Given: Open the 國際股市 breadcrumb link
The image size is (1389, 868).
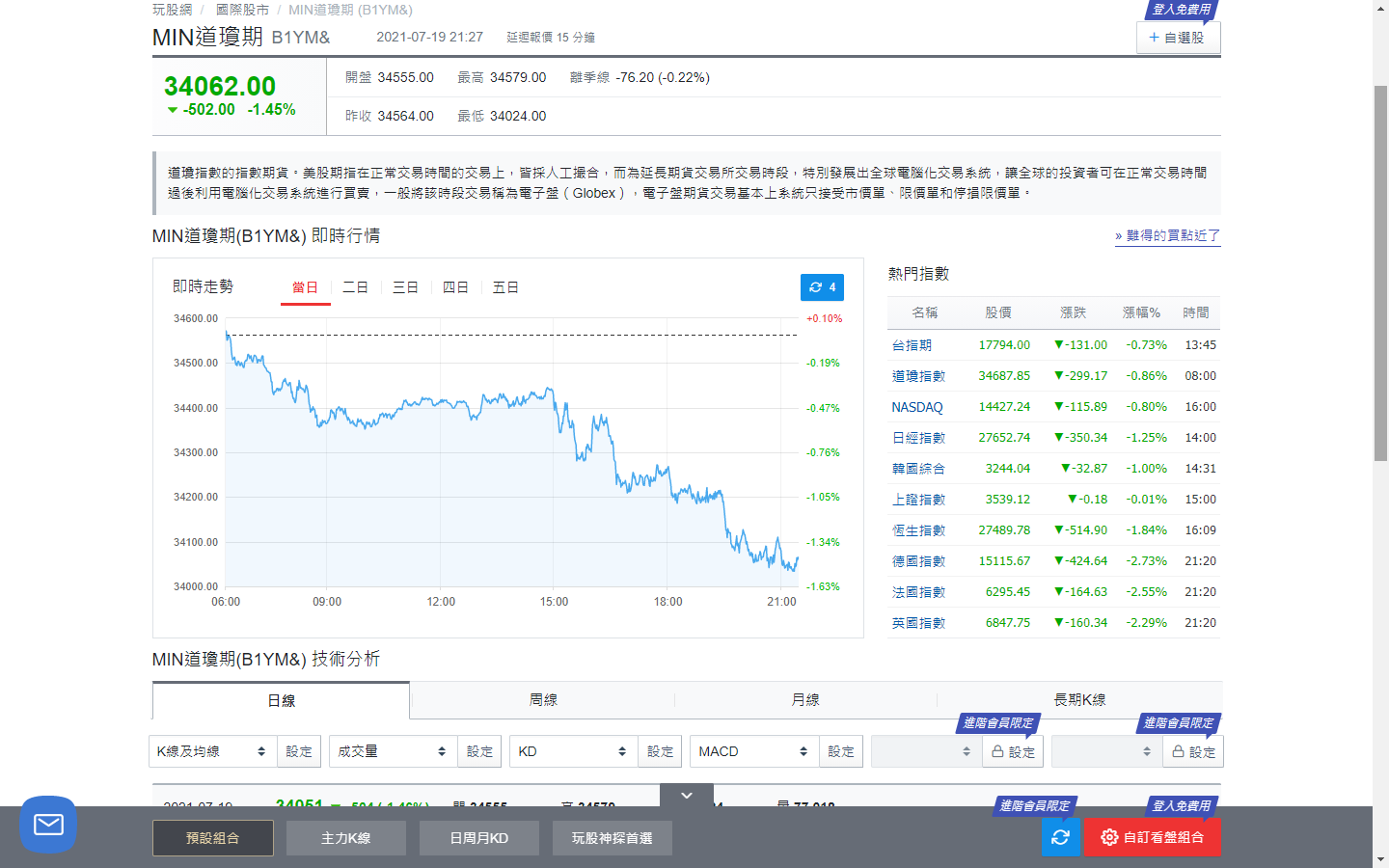Looking at the screenshot, I should 242,10.
